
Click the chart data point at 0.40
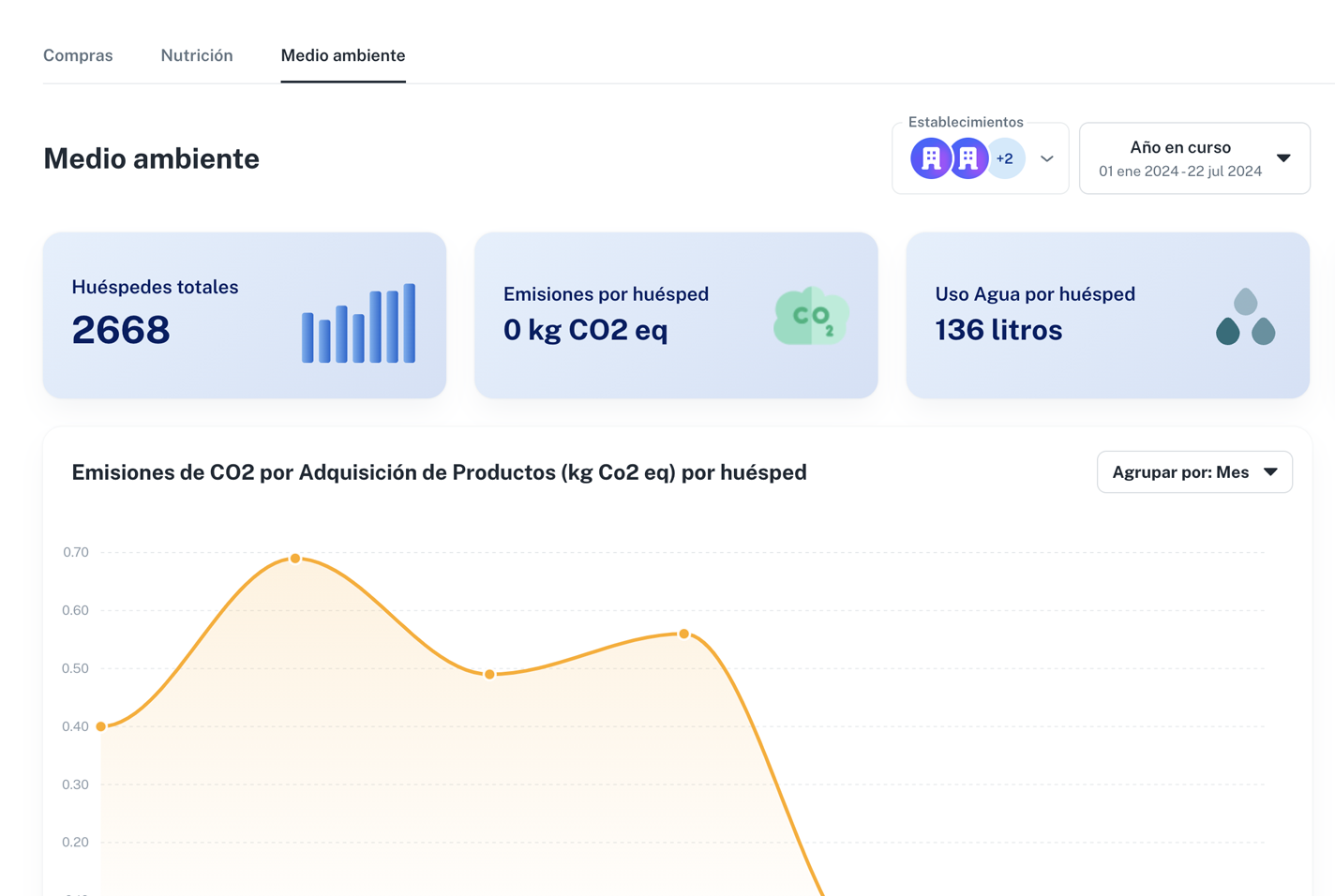(x=101, y=726)
